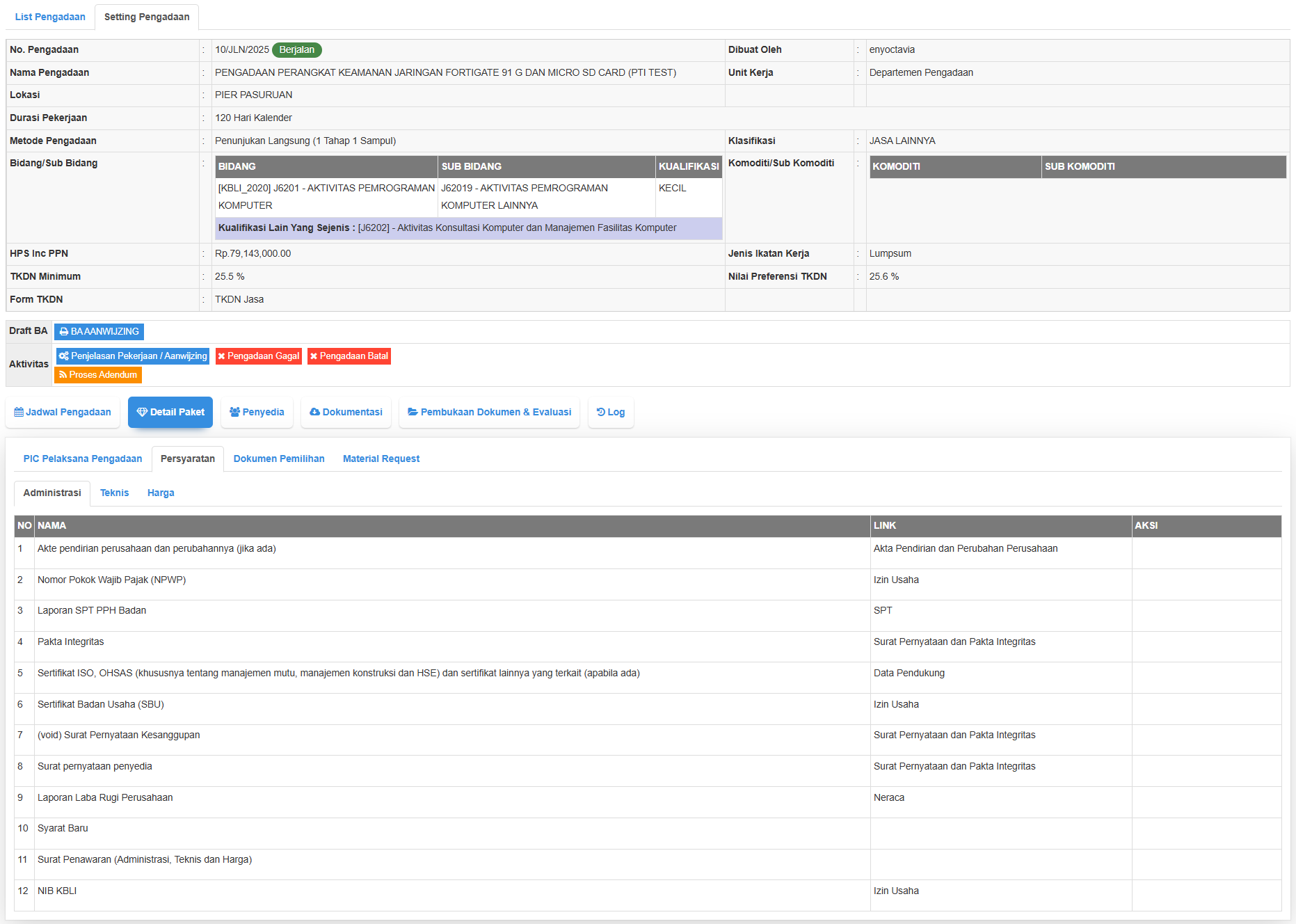Open the Log history button

[x=611, y=413]
